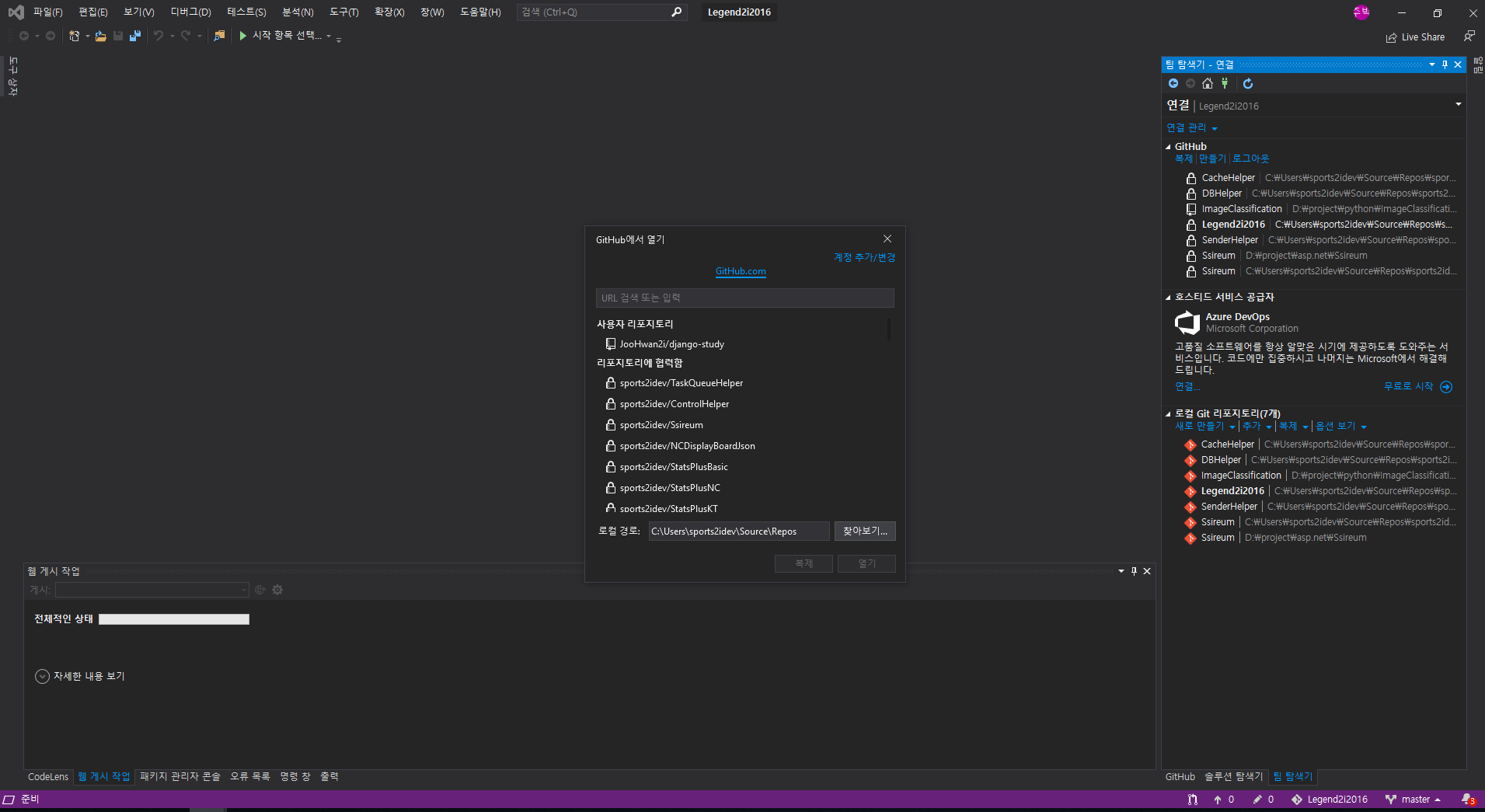Click the notifications bell in status bar

(x=1467, y=800)
